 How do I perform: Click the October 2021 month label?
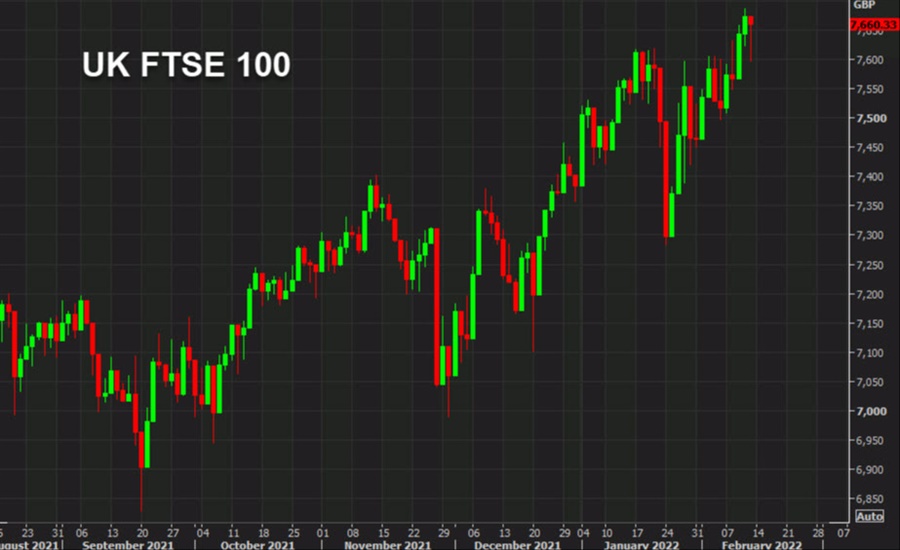[x=257, y=545]
